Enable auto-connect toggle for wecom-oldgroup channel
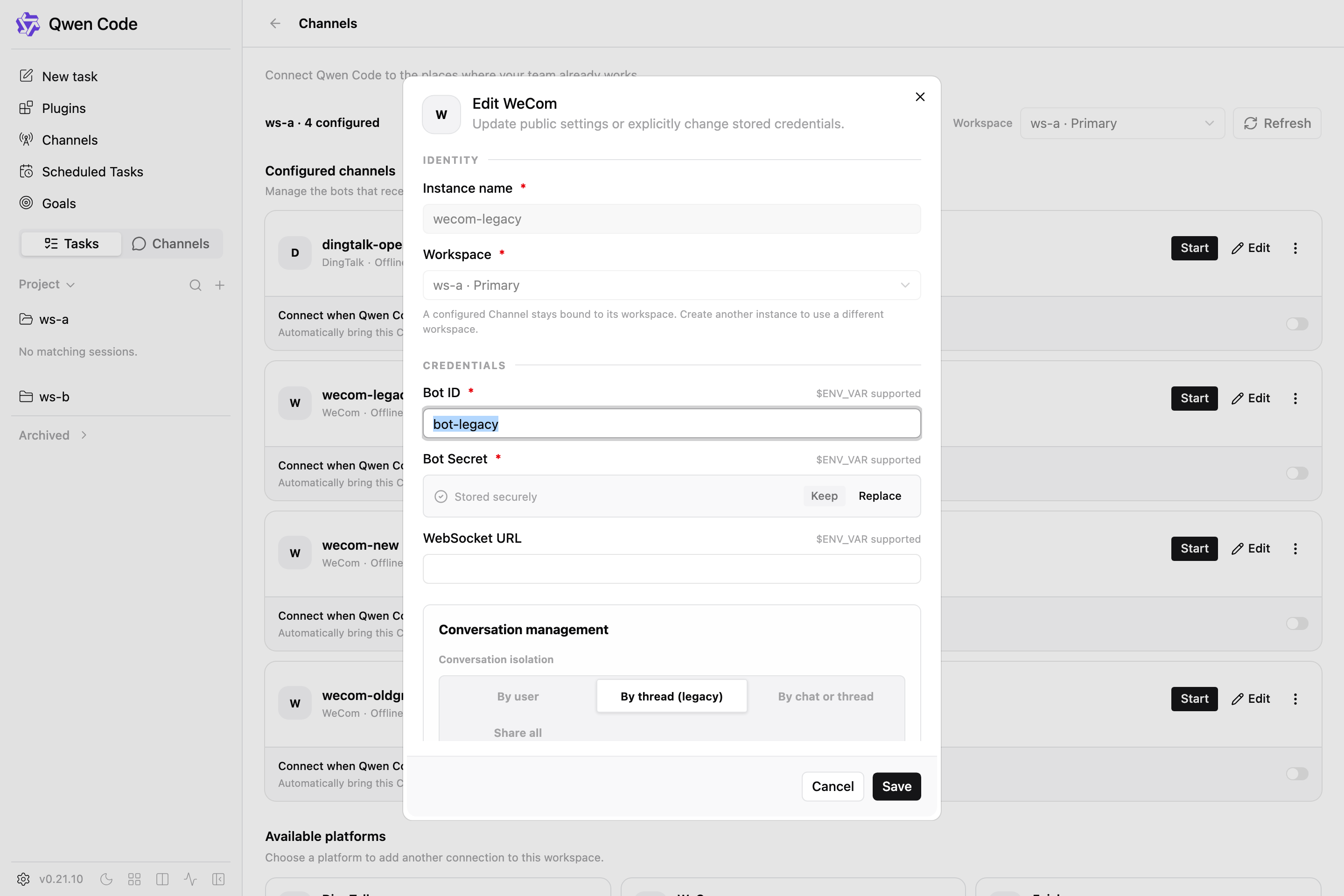The width and height of the screenshot is (1344, 896). [x=1297, y=774]
